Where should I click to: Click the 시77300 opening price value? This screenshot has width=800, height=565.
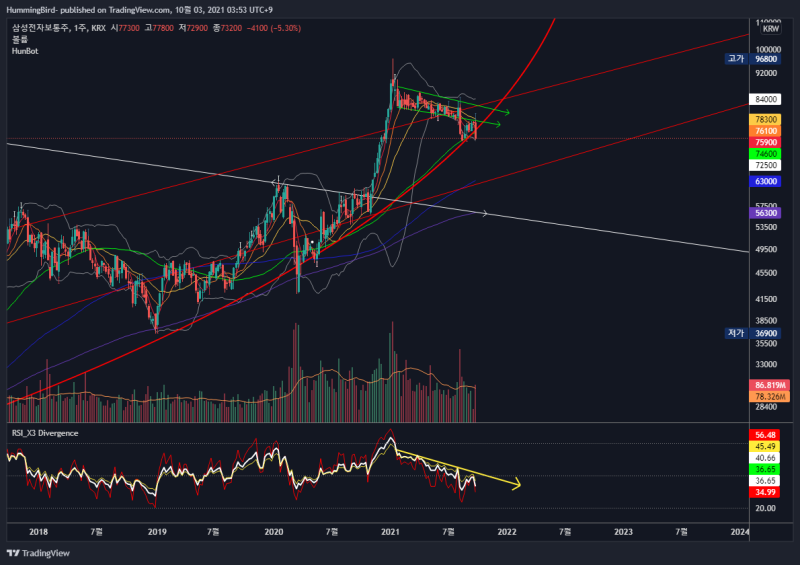[125, 28]
